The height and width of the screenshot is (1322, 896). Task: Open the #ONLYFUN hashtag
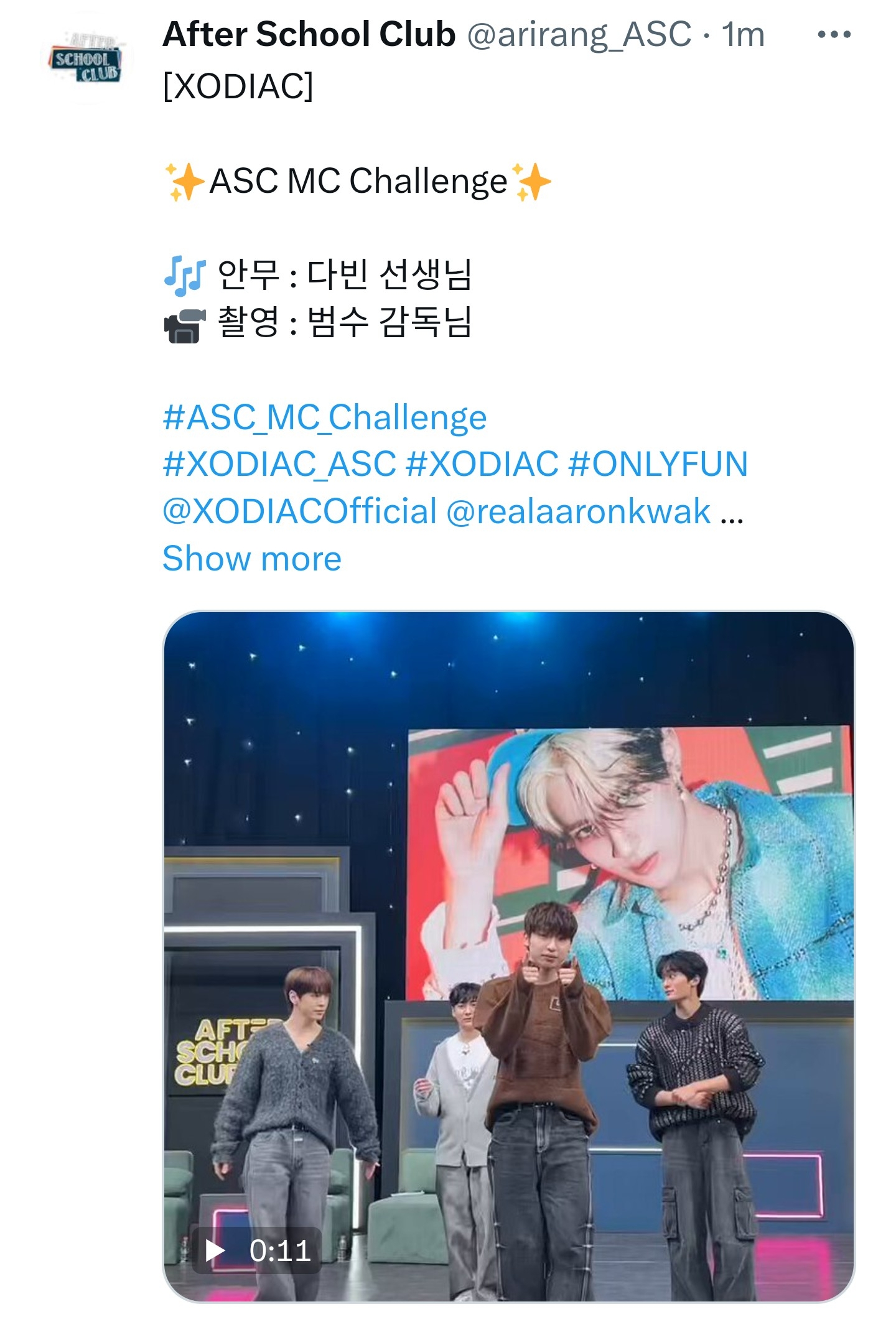coord(658,464)
